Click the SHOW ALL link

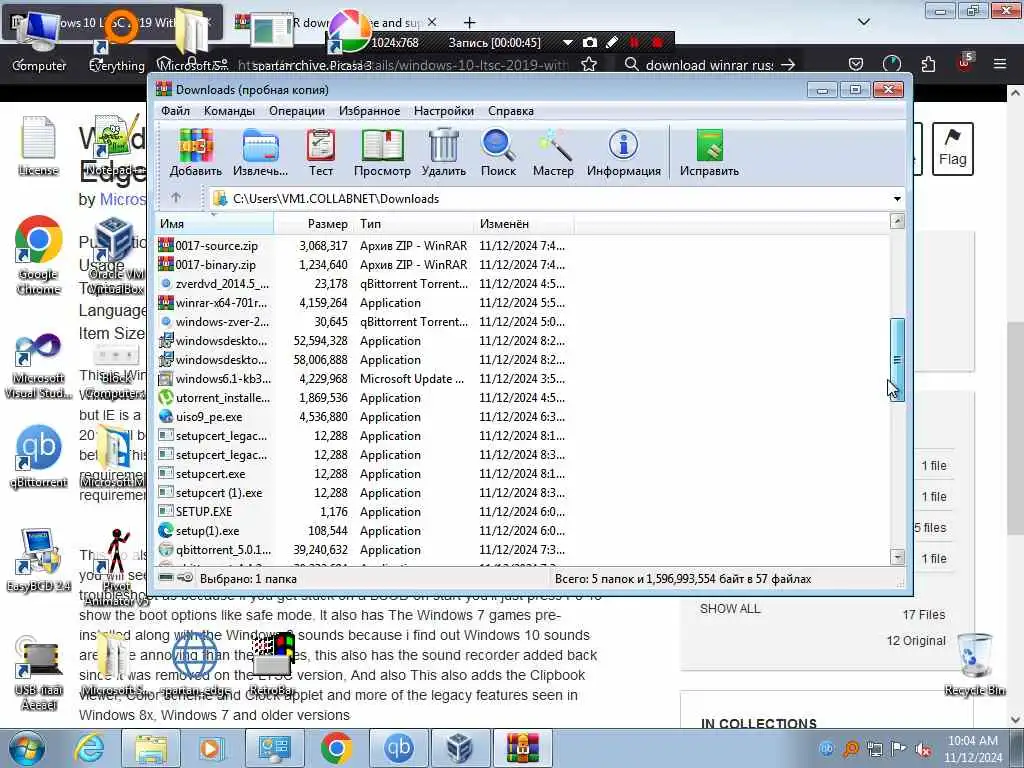[730, 609]
